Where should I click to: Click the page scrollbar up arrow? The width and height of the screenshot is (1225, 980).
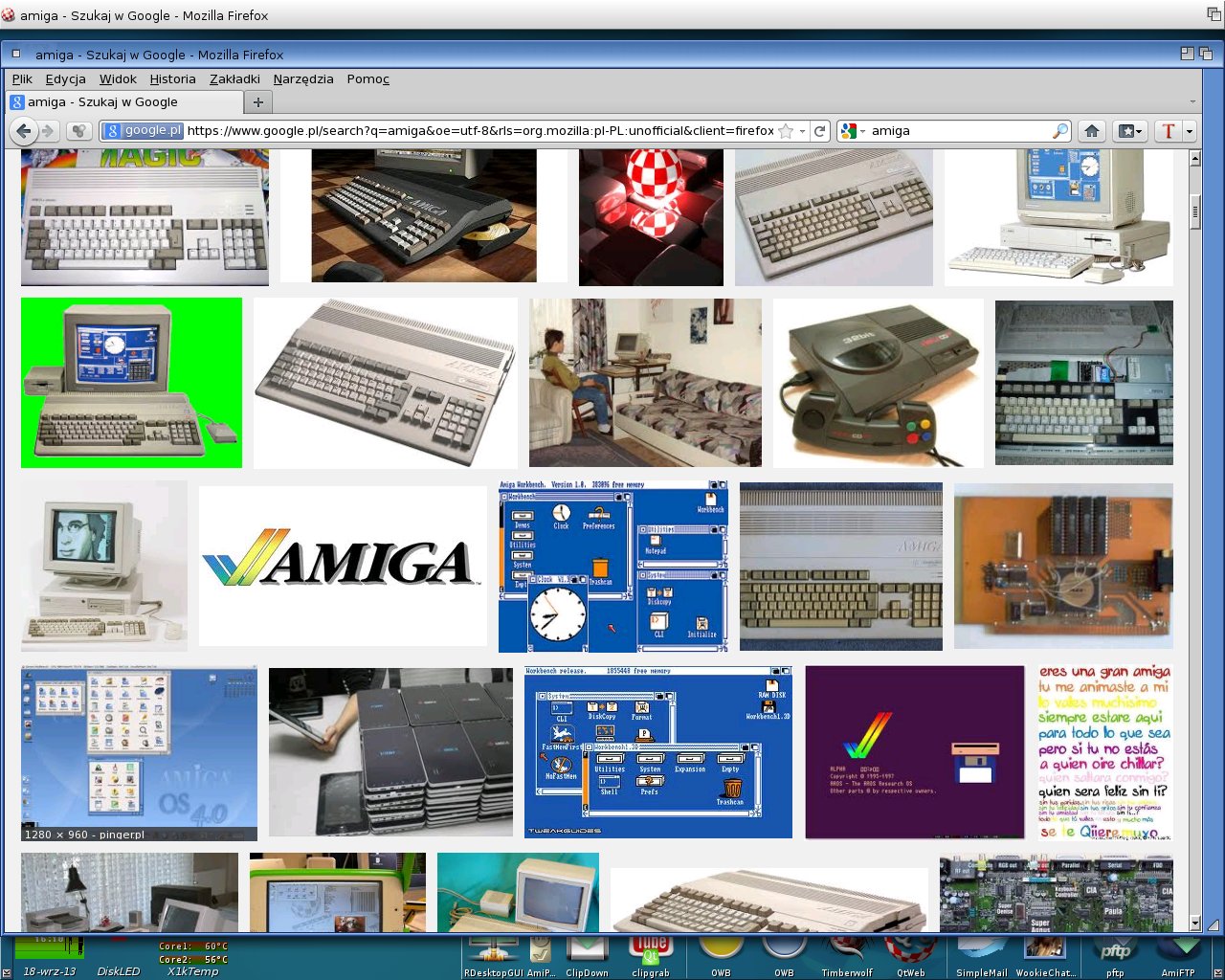click(1194, 158)
